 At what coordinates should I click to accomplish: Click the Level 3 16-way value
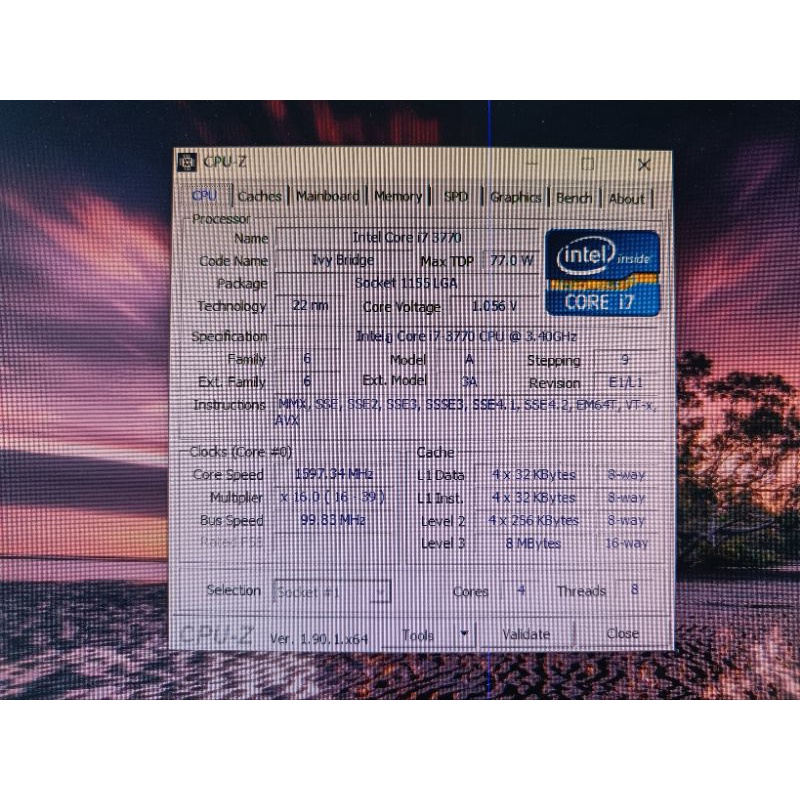click(x=627, y=543)
